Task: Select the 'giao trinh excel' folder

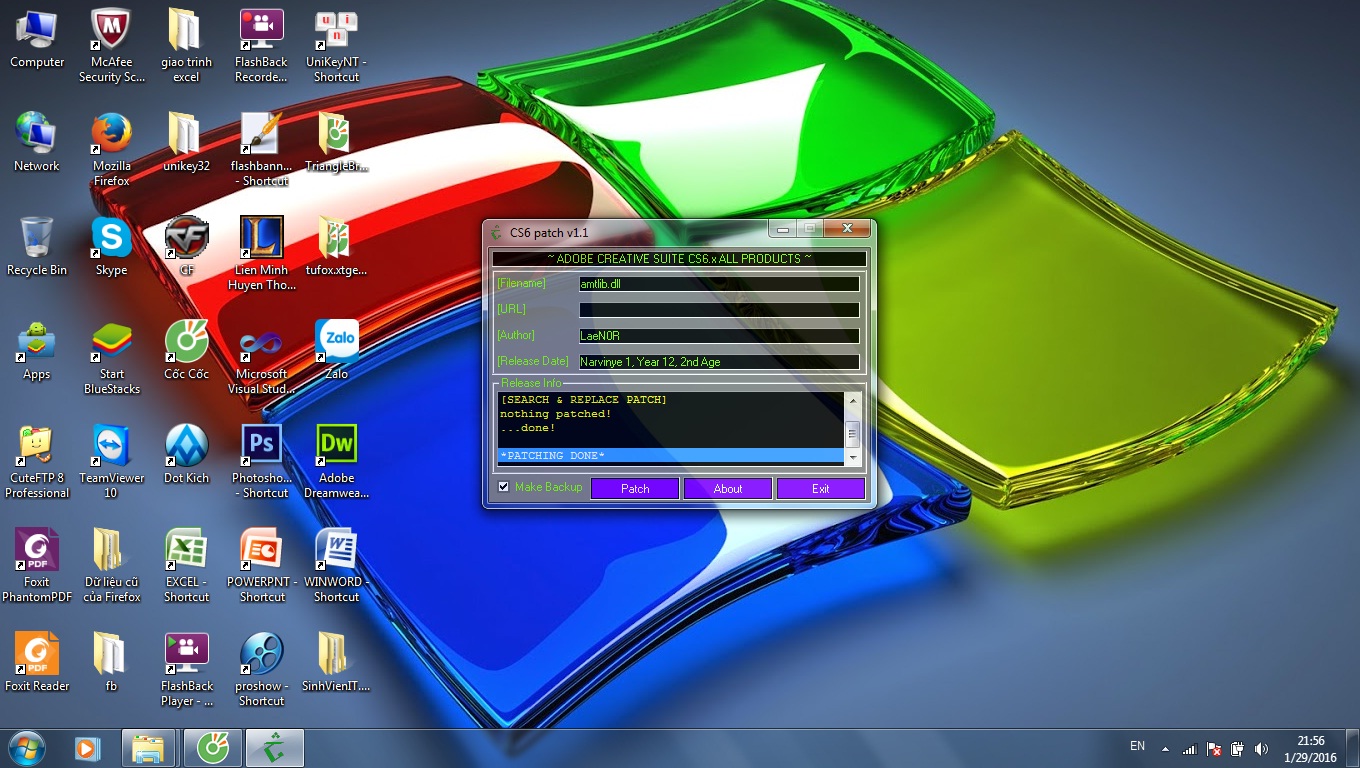Action: tap(186, 46)
